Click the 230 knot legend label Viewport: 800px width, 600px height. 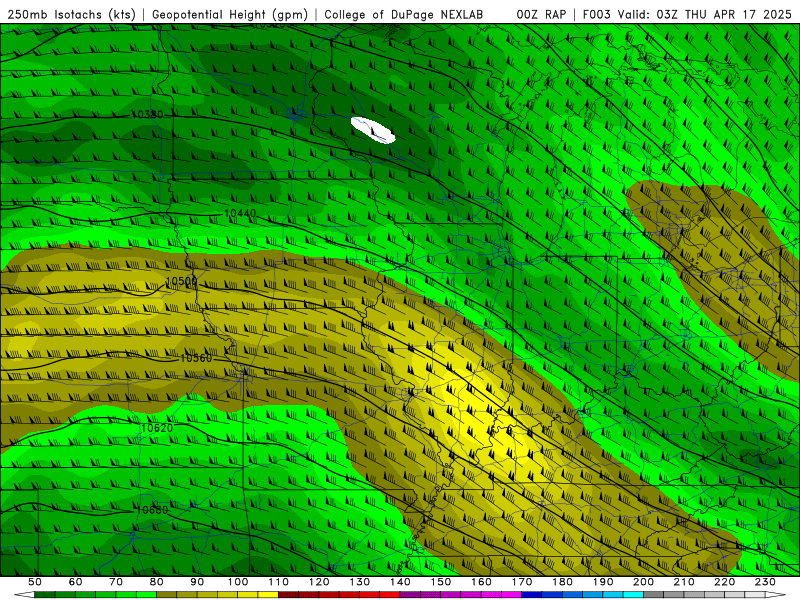coord(765,582)
